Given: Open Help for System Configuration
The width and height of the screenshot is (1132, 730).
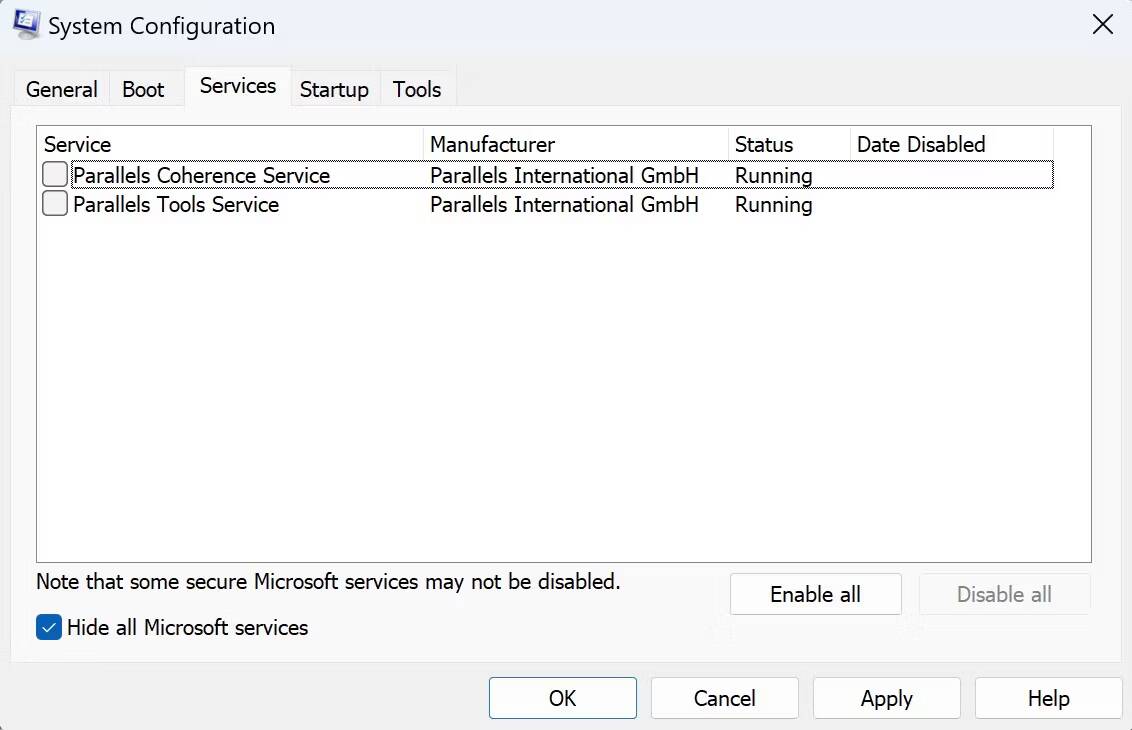Looking at the screenshot, I should pyautogui.click(x=1047, y=698).
